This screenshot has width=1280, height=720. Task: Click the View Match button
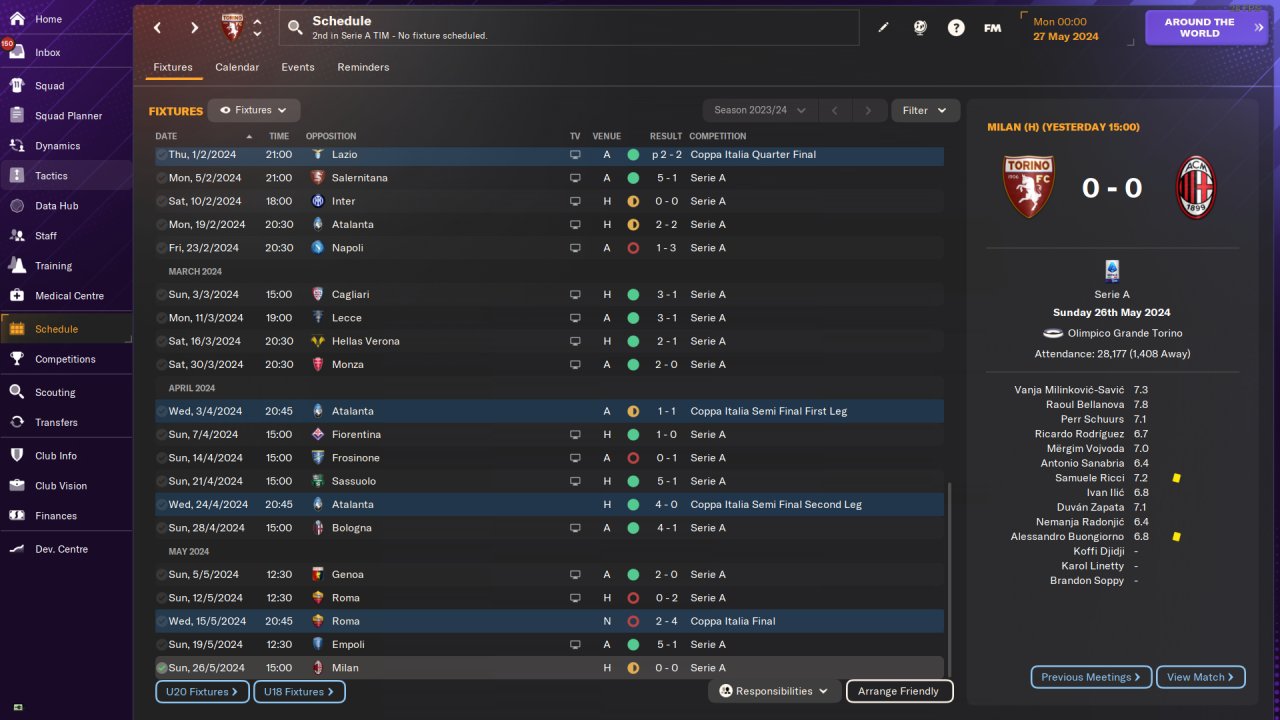coord(1200,677)
